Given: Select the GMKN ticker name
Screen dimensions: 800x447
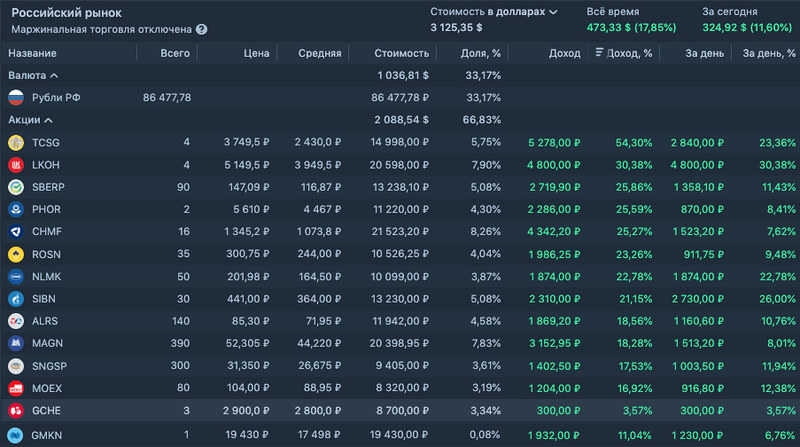Looking at the screenshot, I should 46,435.
